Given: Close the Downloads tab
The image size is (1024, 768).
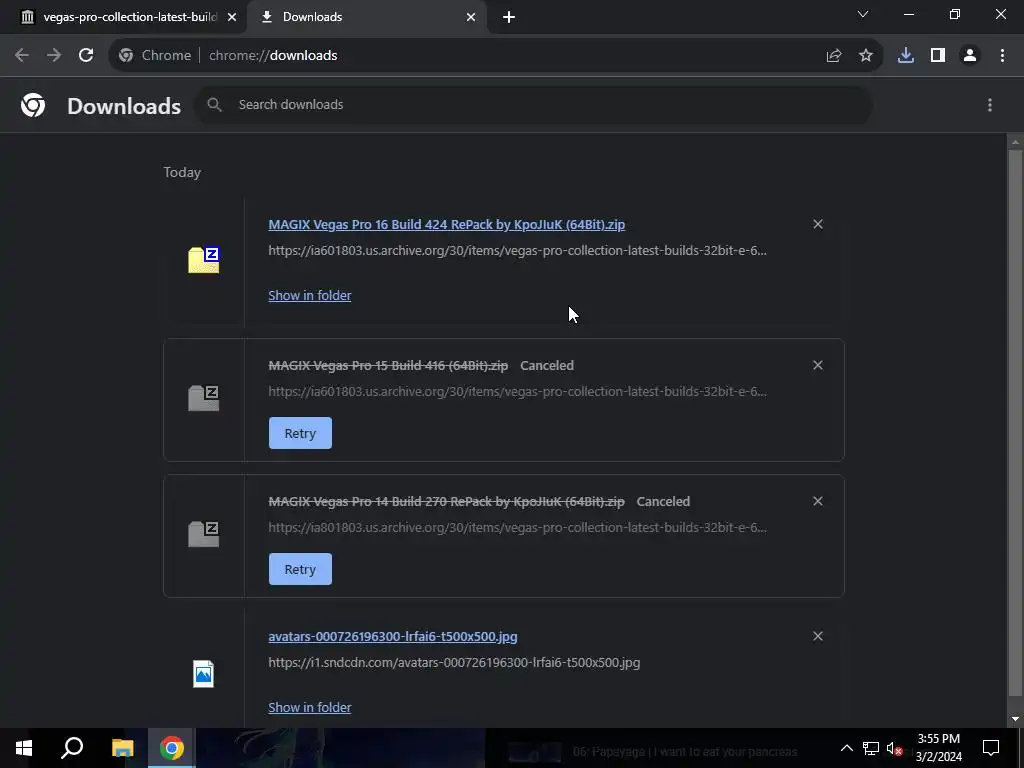Looking at the screenshot, I should point(471,17).
